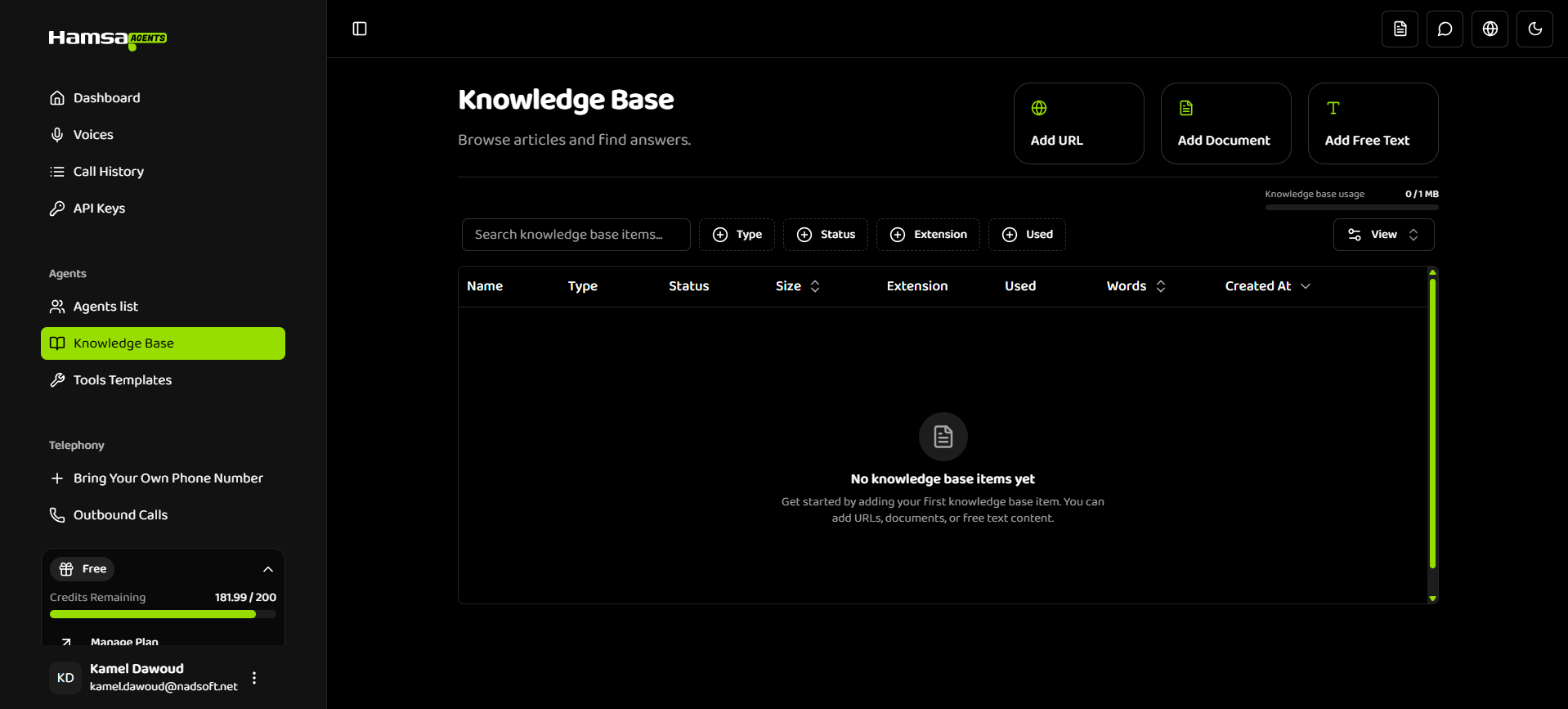The height and width of the screenshot is (709, 1568).
Task: Click the Dashboard home icon
Action: click(x=57, y=98)
